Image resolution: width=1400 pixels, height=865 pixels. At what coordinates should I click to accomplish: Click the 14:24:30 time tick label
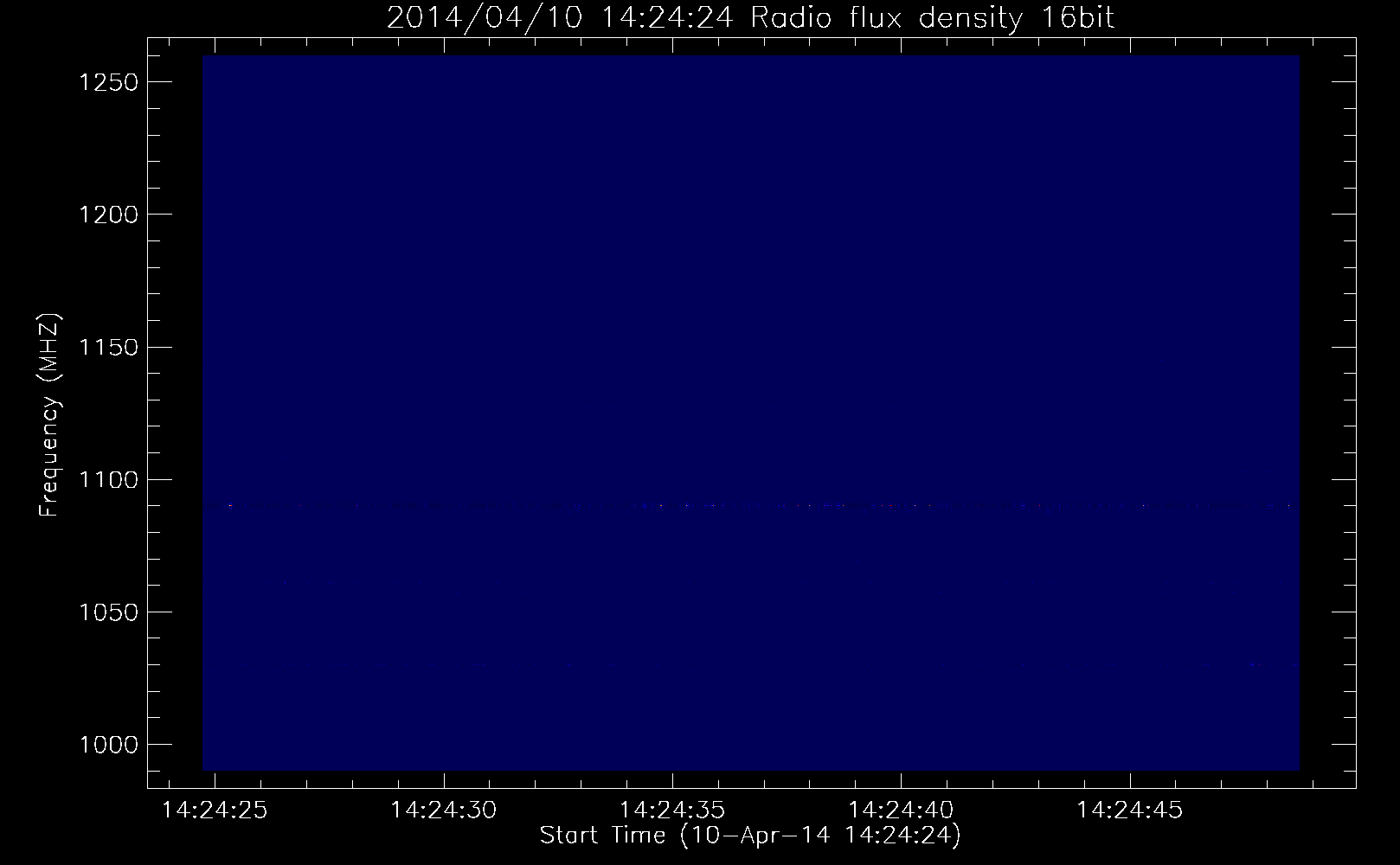coord(444,811)
